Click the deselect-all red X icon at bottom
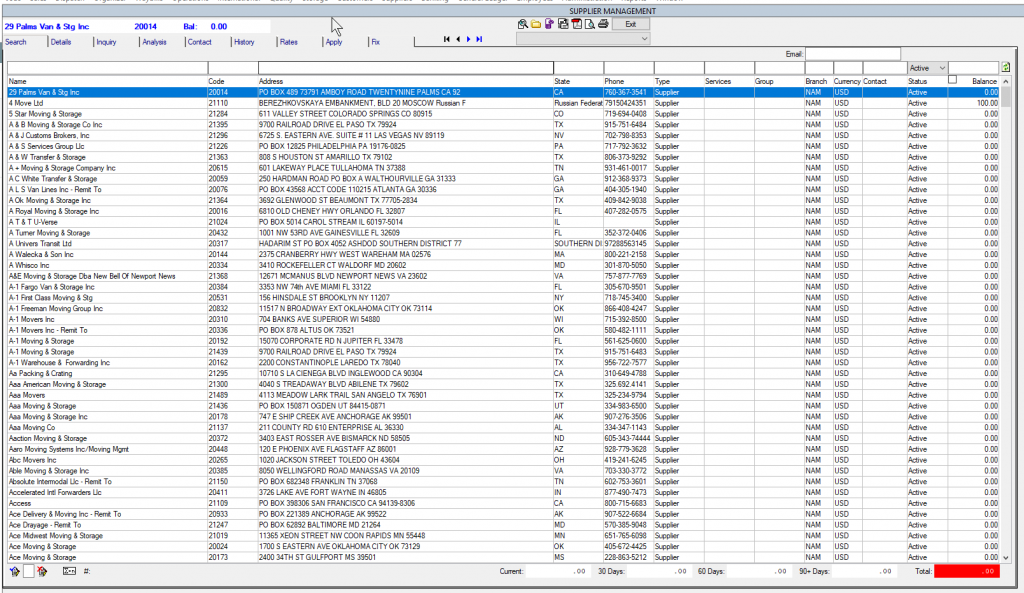The height and width of the screenshot is (593, 1024). [42, 571]
